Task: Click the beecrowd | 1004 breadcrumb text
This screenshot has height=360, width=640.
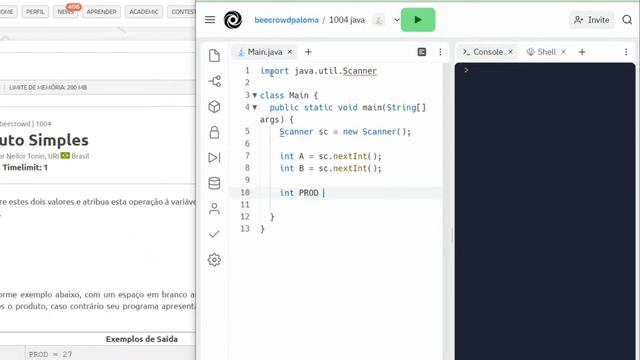Action: (x=25, y=124)
